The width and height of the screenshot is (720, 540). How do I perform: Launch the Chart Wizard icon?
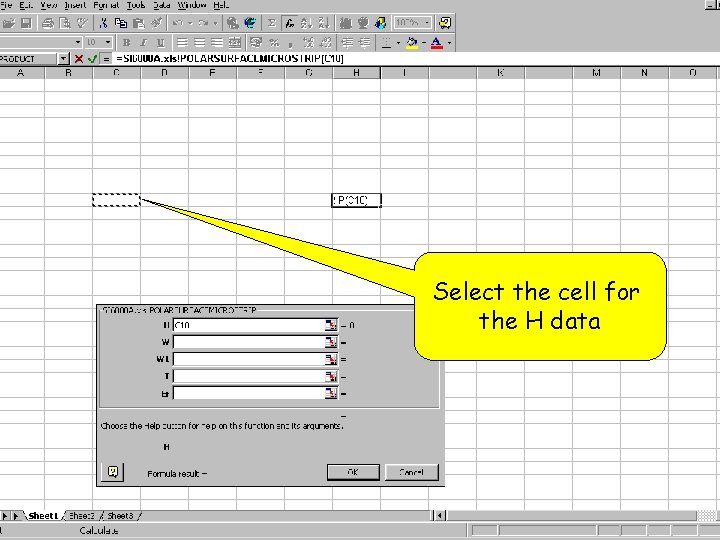pos(346,23)
